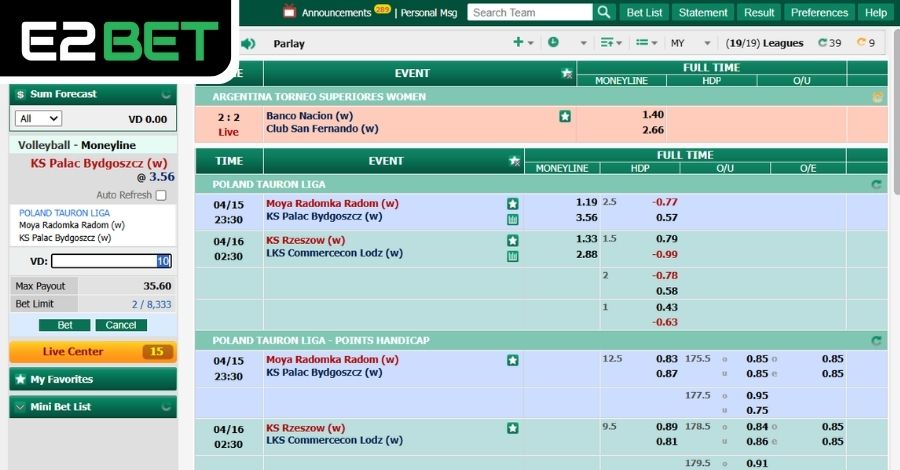Screen dimensions: 900x470
Task: Open stats icon for Moya Radomka Radom match
Action: (x=513, y=219)
